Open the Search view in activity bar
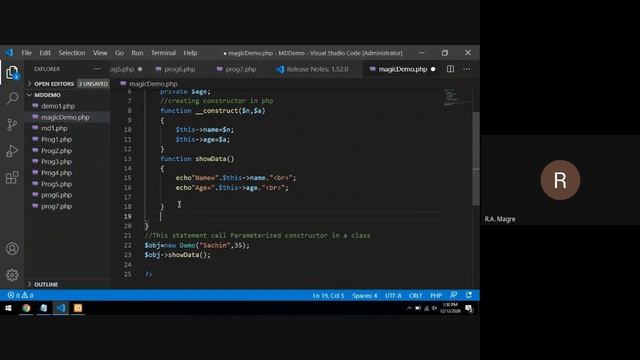This screenshot has height=360, width=640. (x=12, y=98)
